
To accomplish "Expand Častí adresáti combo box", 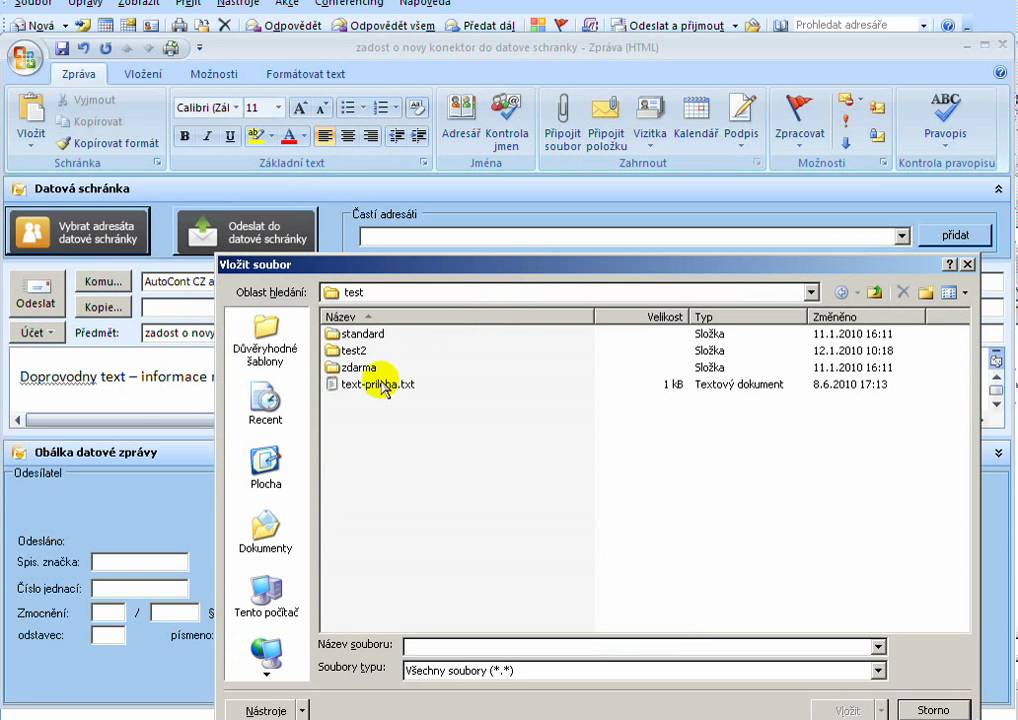I will (x=902, y=236).
